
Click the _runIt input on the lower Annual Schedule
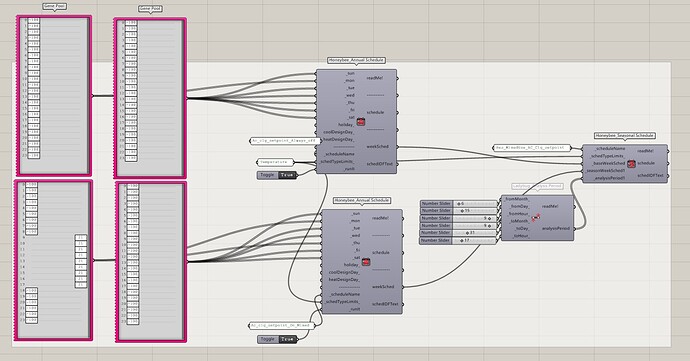[x=355, y=309]
